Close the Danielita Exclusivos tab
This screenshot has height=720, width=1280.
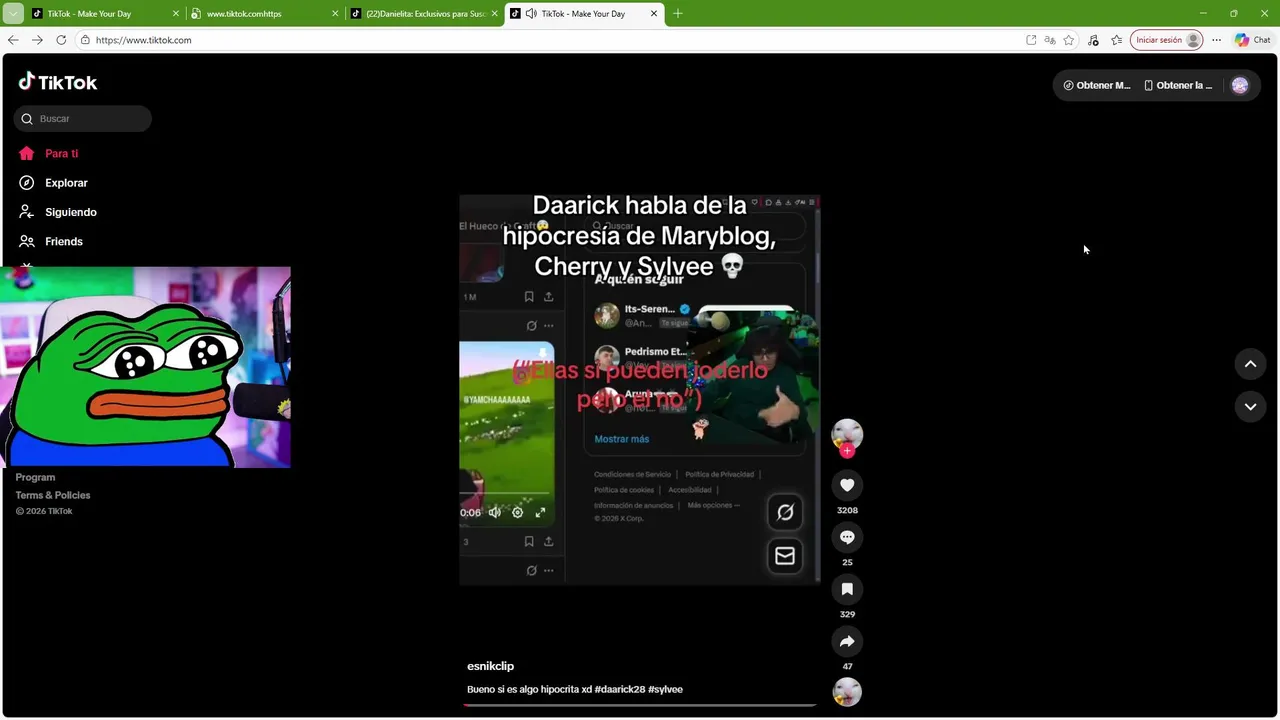tap(494, 14)
